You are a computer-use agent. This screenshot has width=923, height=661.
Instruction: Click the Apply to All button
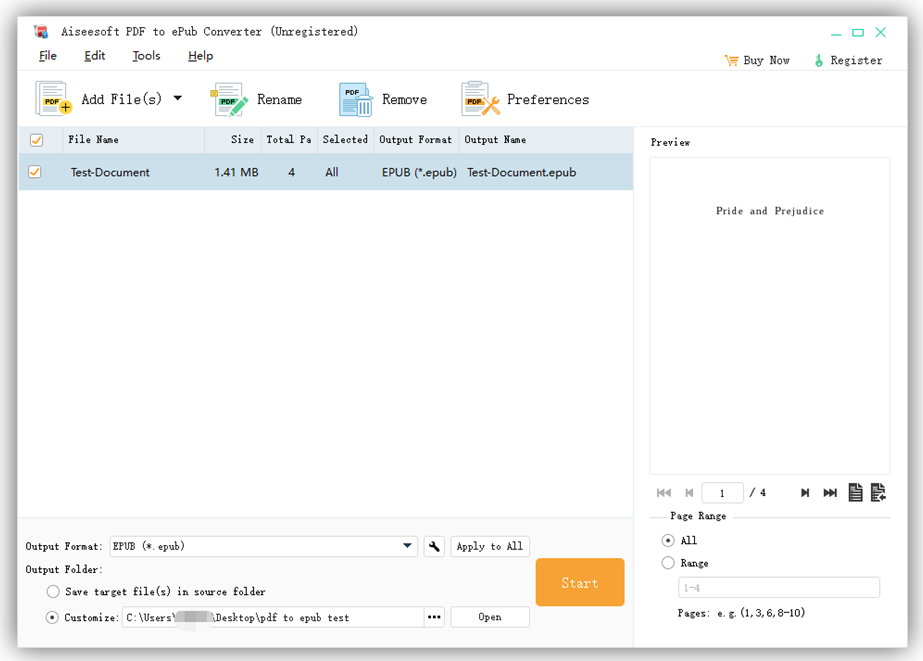coord(490,546)
